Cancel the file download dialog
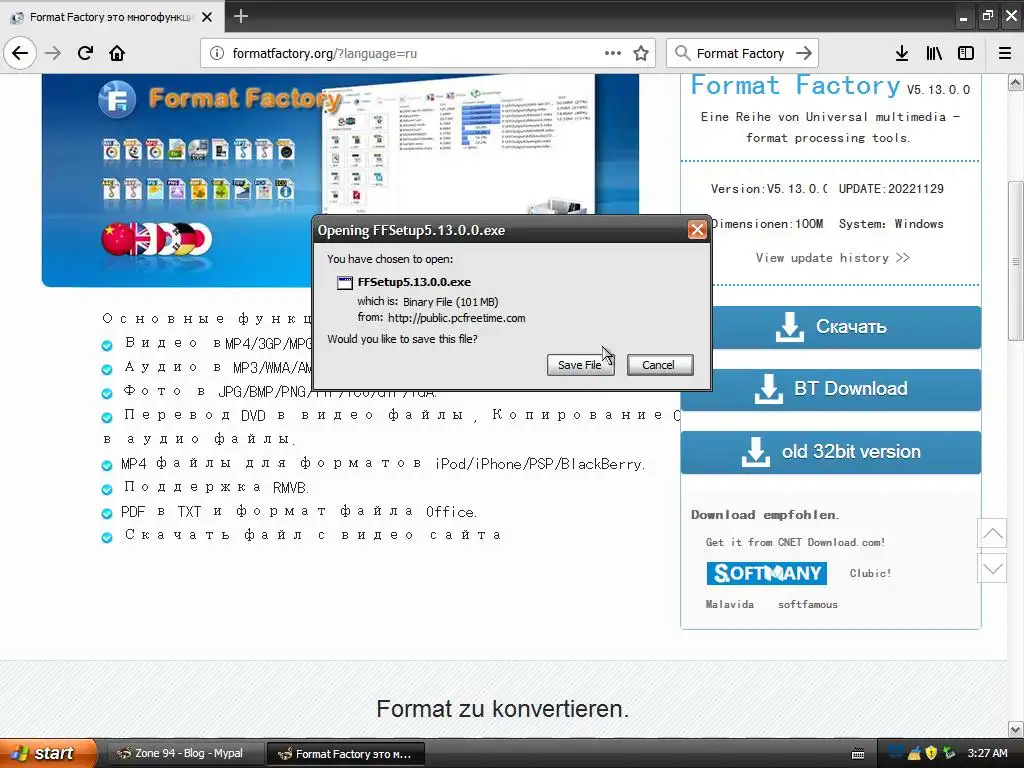This screenshot has width=1024, height=768. (x=658, y=365)
